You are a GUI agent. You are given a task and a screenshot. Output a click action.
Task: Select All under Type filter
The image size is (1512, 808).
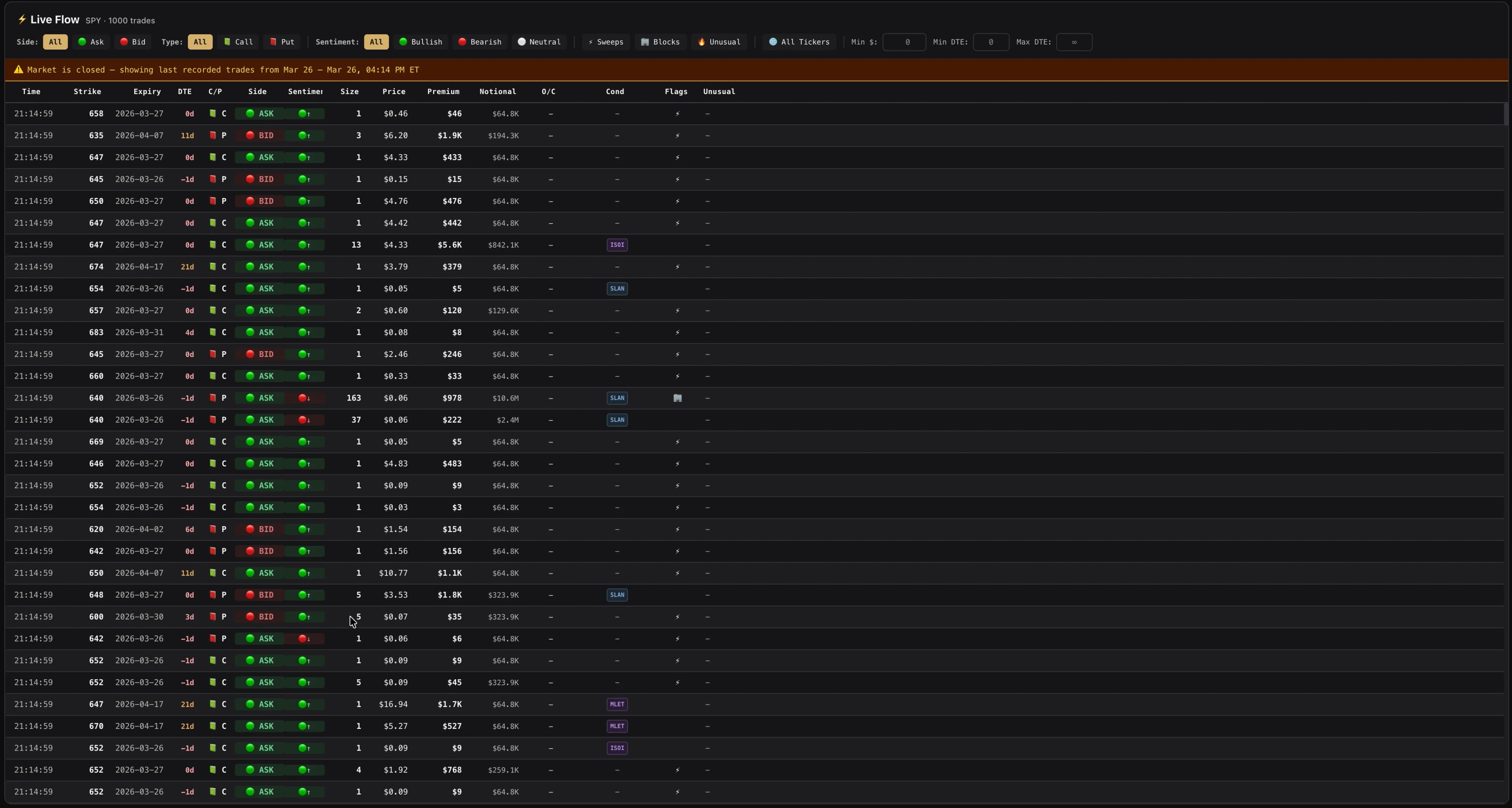[200, 42]
